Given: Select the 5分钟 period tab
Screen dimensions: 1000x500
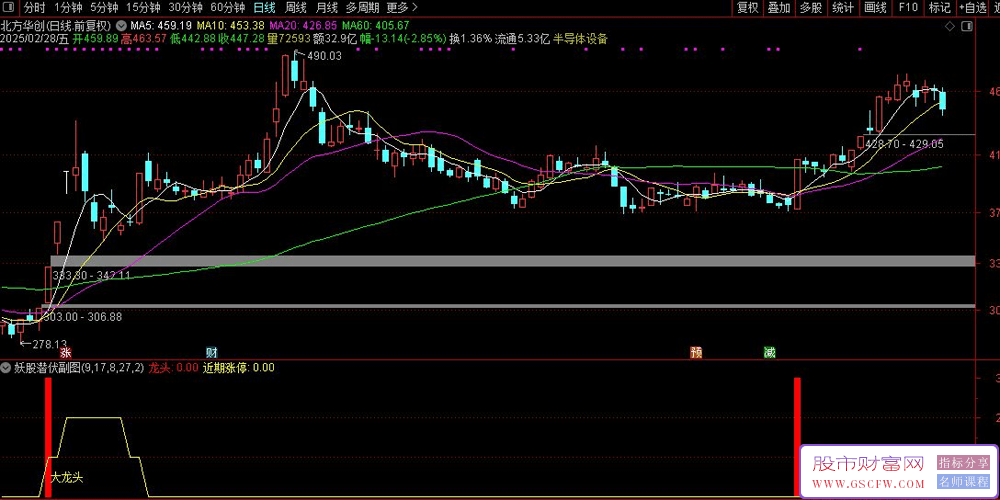Looking at the screenshot, I should pyautogui.click(x=103, y=8).
